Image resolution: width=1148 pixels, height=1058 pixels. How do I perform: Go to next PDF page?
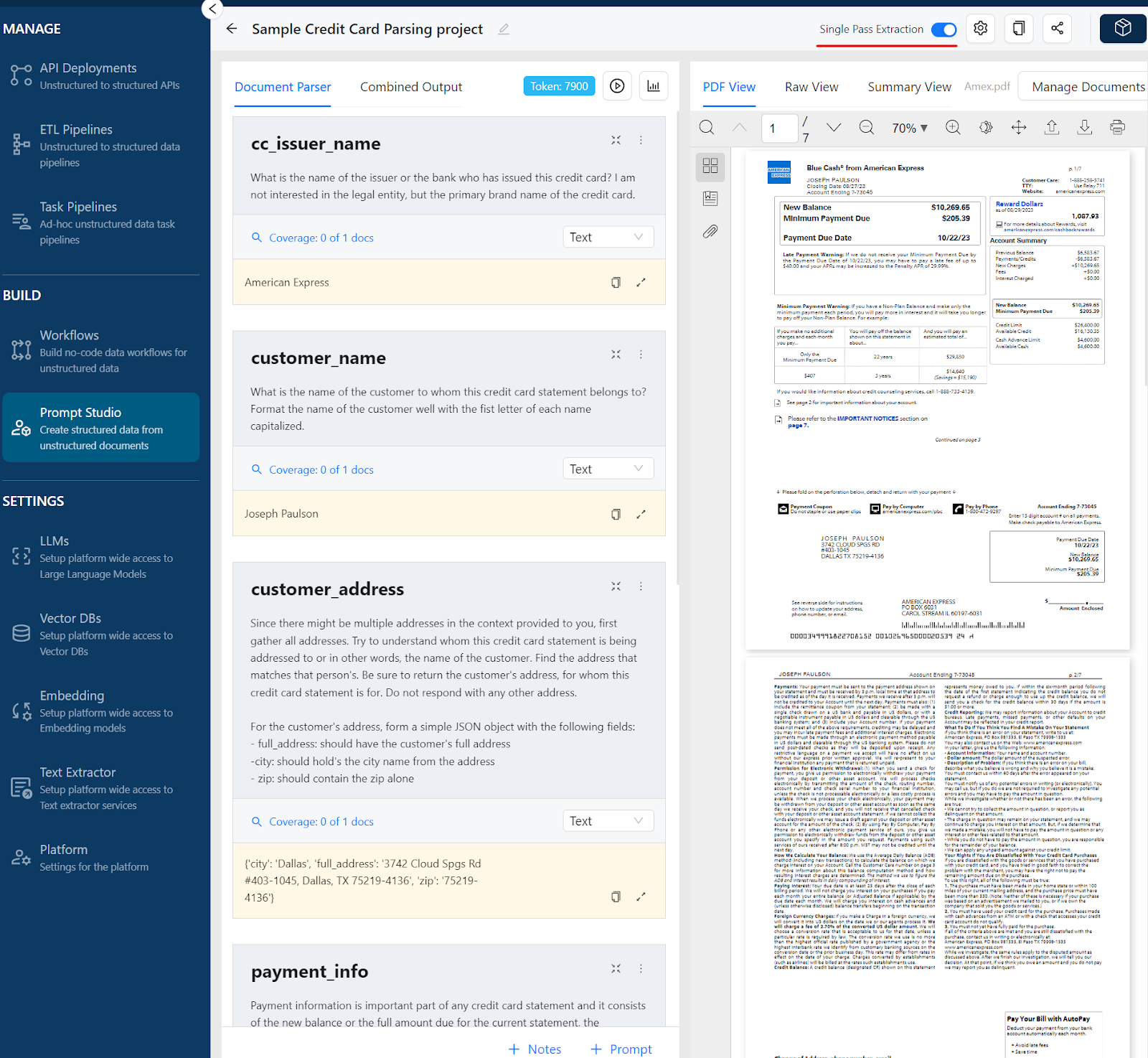click(x=834, y=128)
